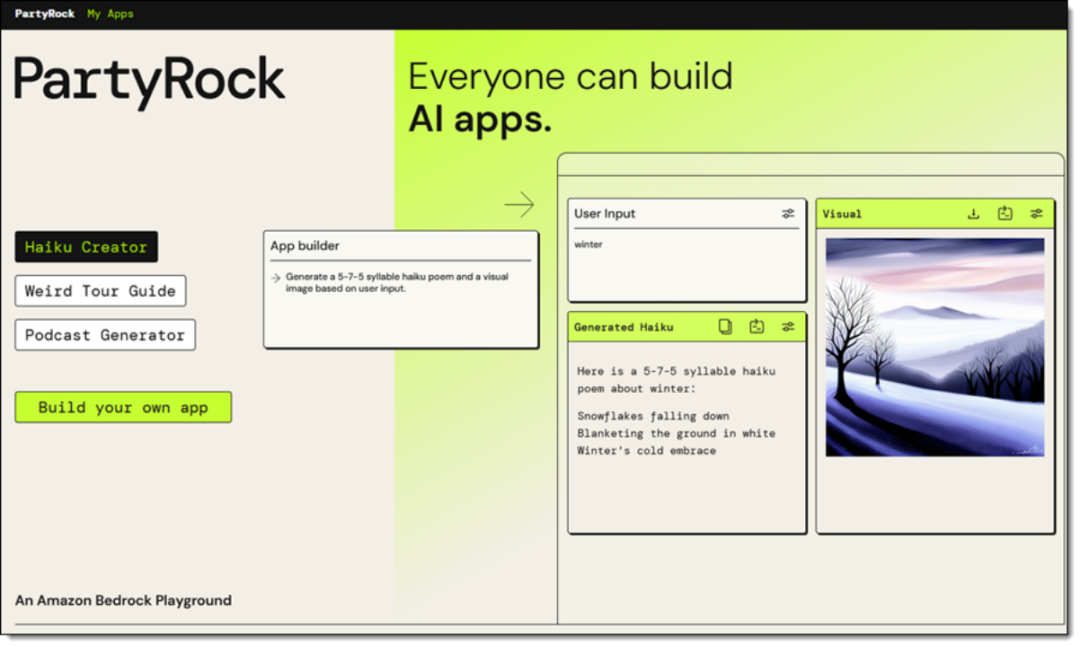
Task: Copy the Generated Haiku text icon
Action: coord(725,327)
